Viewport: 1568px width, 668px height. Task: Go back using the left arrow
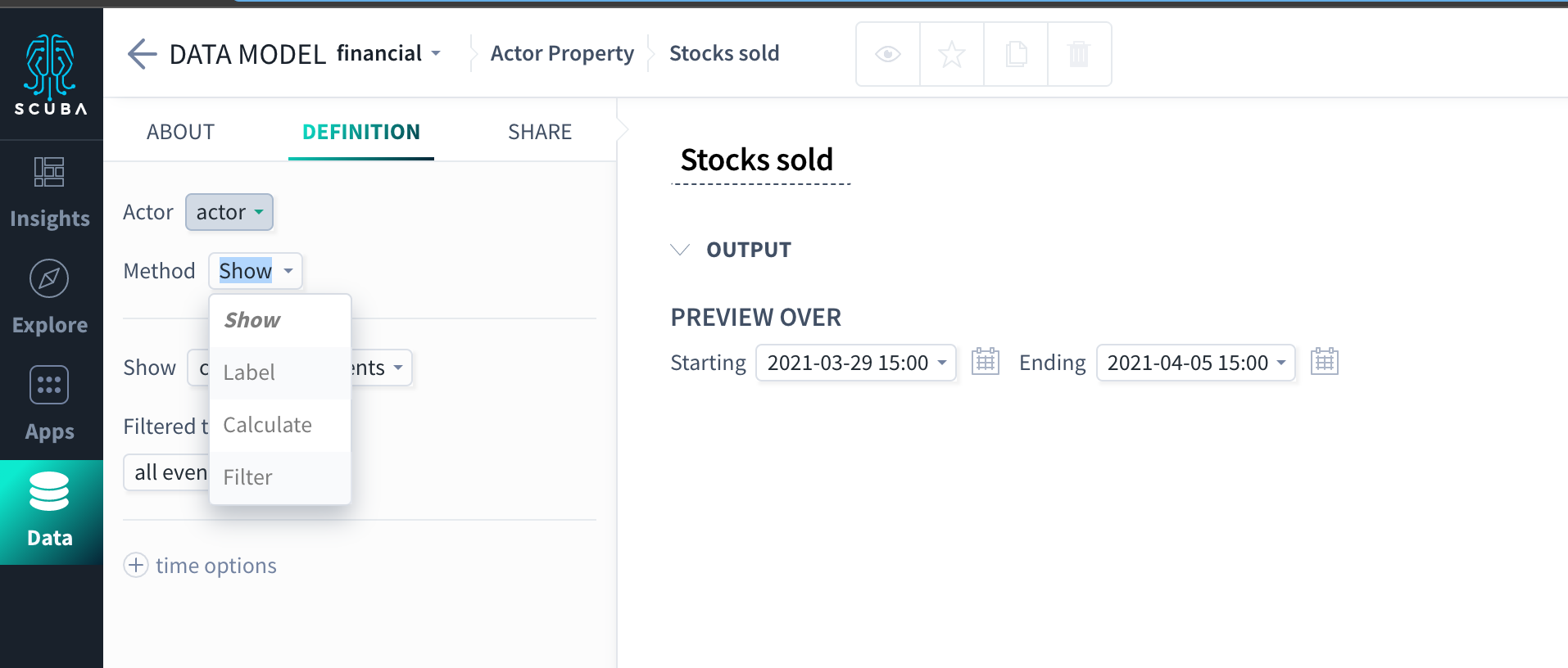click(x=142, y=54)
